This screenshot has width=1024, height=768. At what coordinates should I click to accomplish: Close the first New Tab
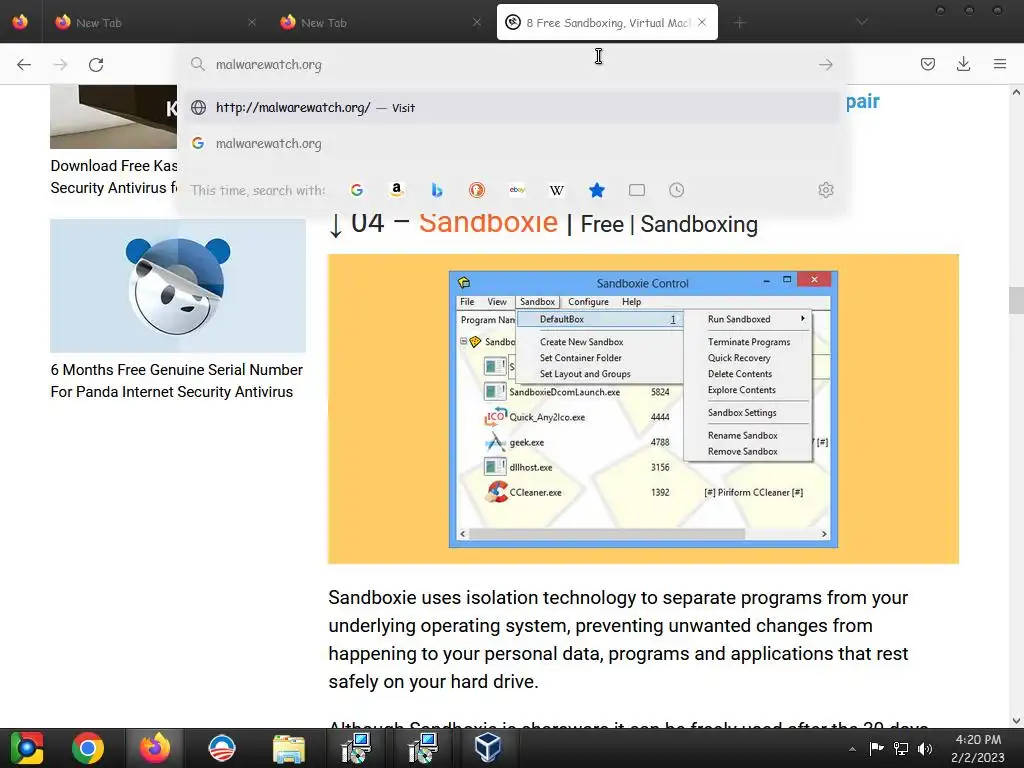252,22
